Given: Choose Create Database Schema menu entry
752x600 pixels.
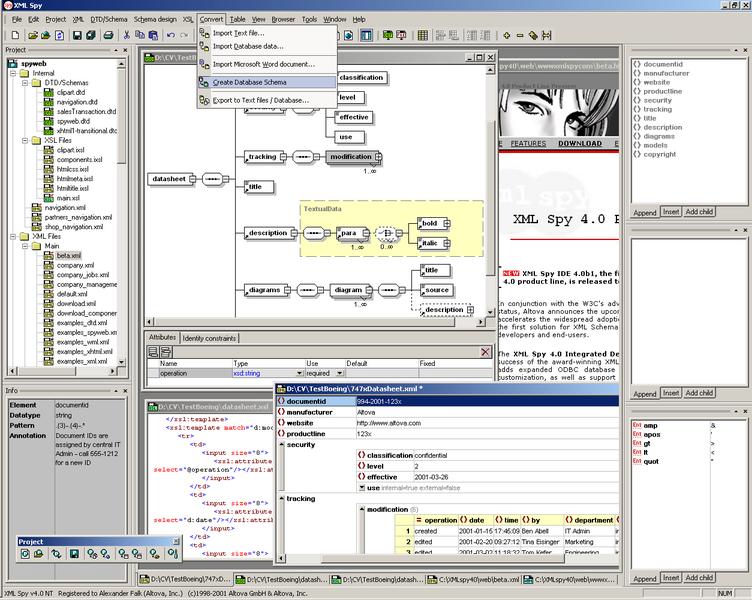Looking at the screenshot, I should click(267, 82).
